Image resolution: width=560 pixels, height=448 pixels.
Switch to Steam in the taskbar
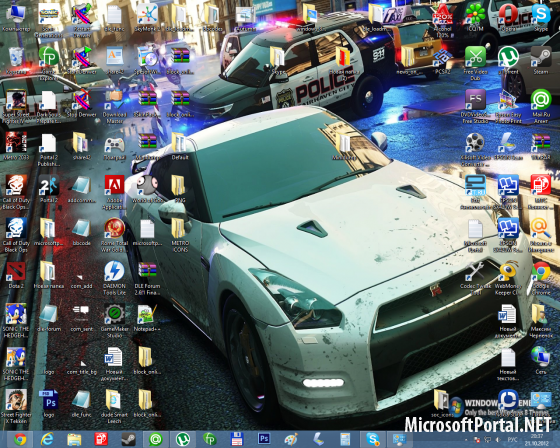click(x=128, y=439)
